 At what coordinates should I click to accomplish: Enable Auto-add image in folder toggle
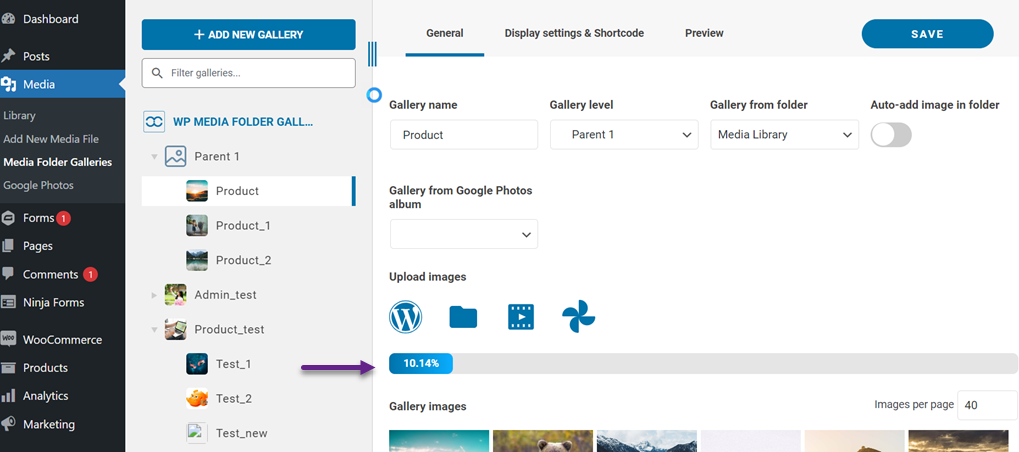[x=891, y=135]
